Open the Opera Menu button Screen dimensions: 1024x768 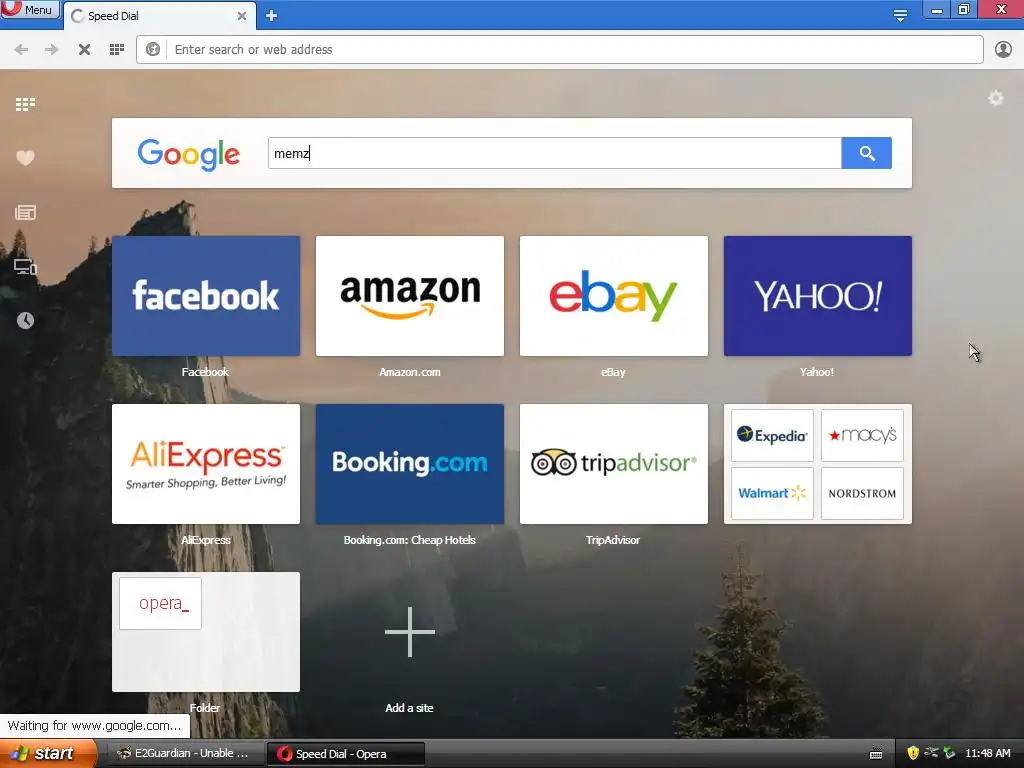pos(30,10)
